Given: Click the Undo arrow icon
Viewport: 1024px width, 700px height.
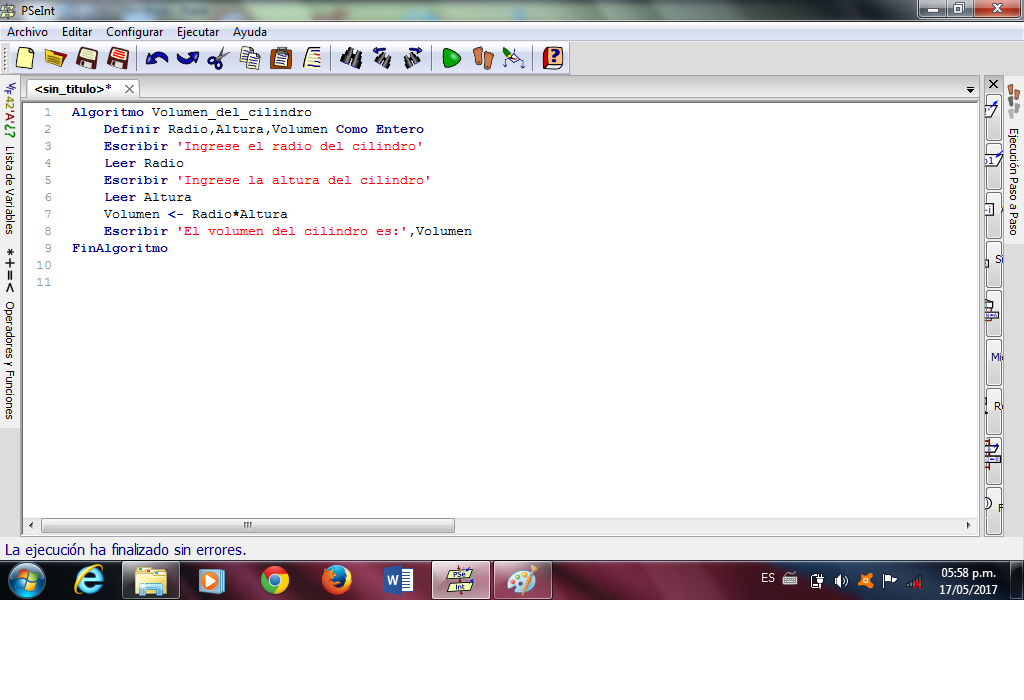Looking at the screenshot, I should pos(156,58).
